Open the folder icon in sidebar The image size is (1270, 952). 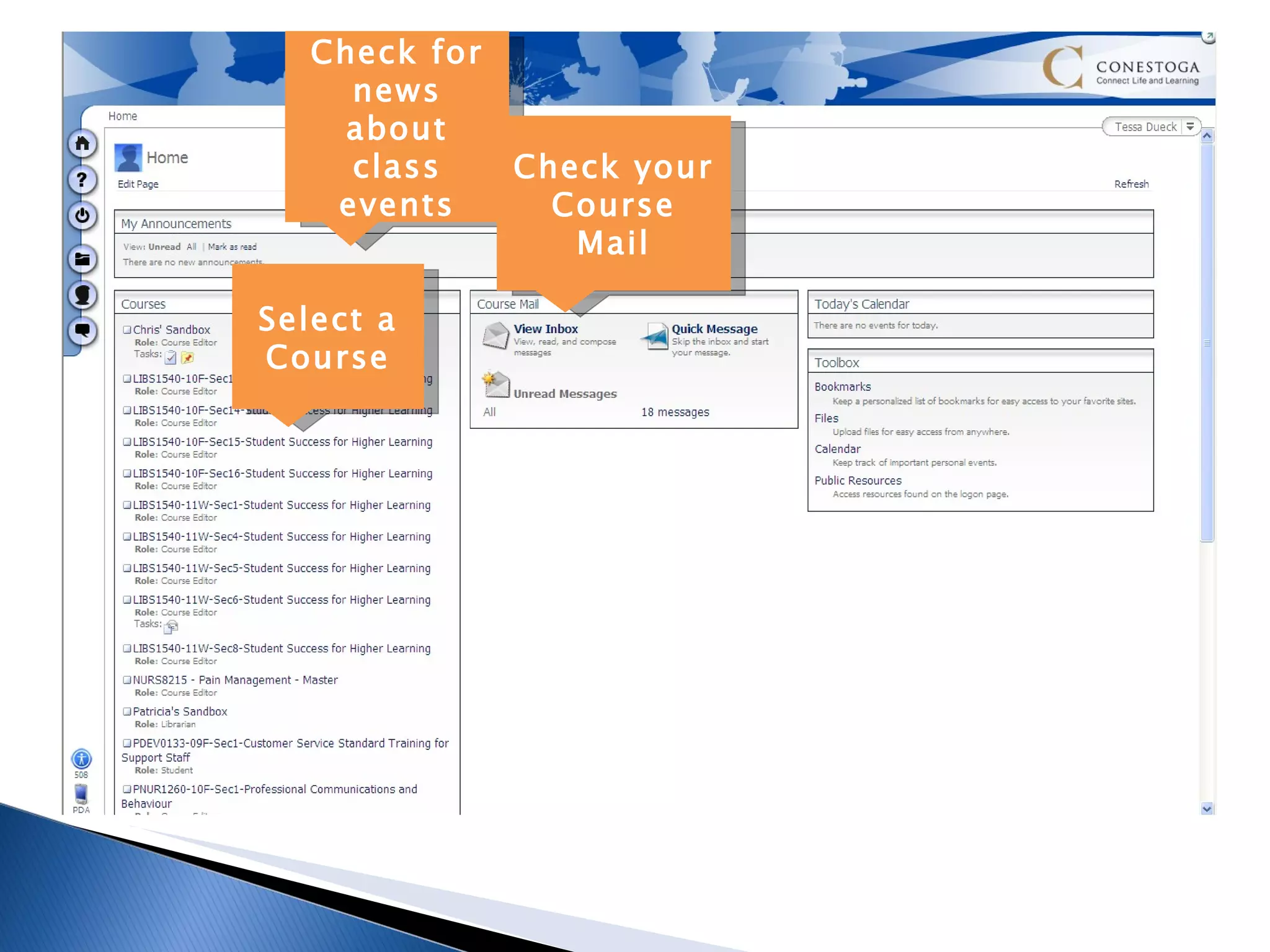[82, 258]
